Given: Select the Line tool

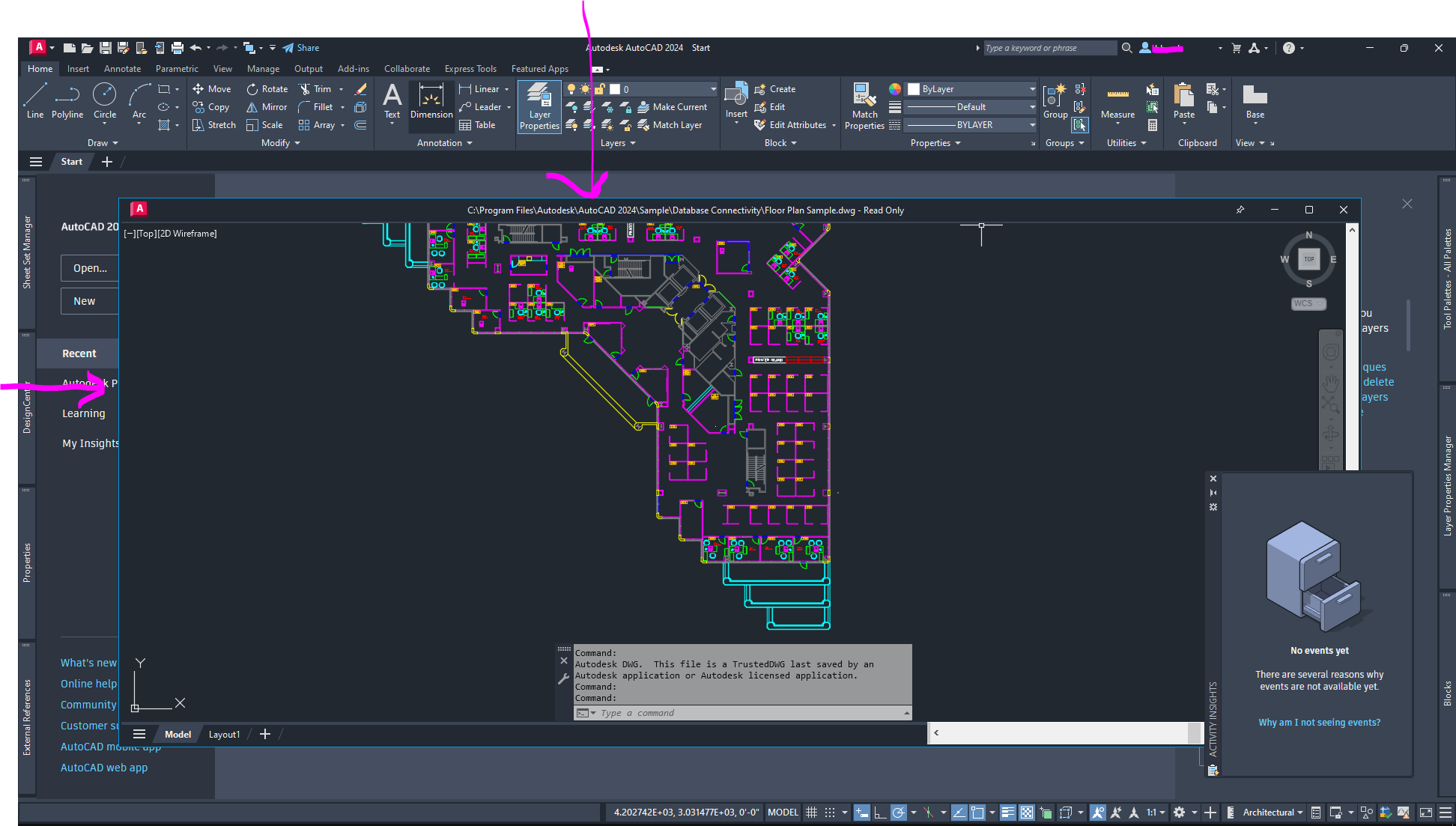Looking at the screenshot, I should [35, 100].
